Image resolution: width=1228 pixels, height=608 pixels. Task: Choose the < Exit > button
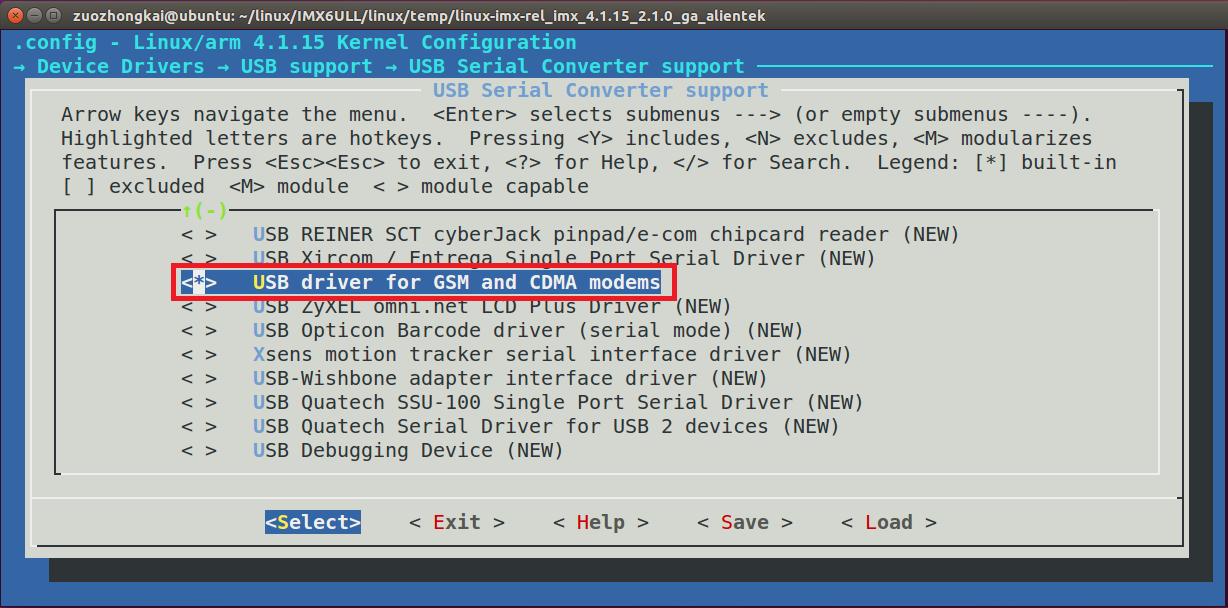point(457,522)
